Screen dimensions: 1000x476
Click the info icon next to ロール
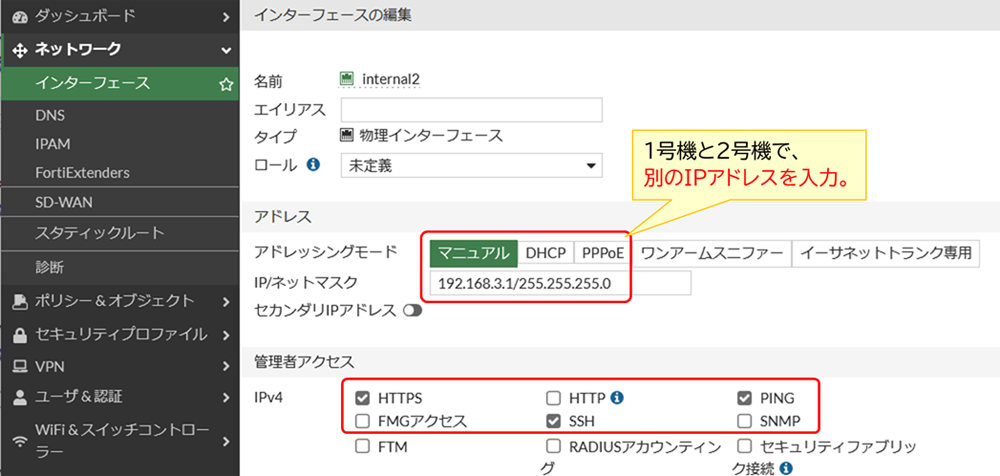(312, 165)
